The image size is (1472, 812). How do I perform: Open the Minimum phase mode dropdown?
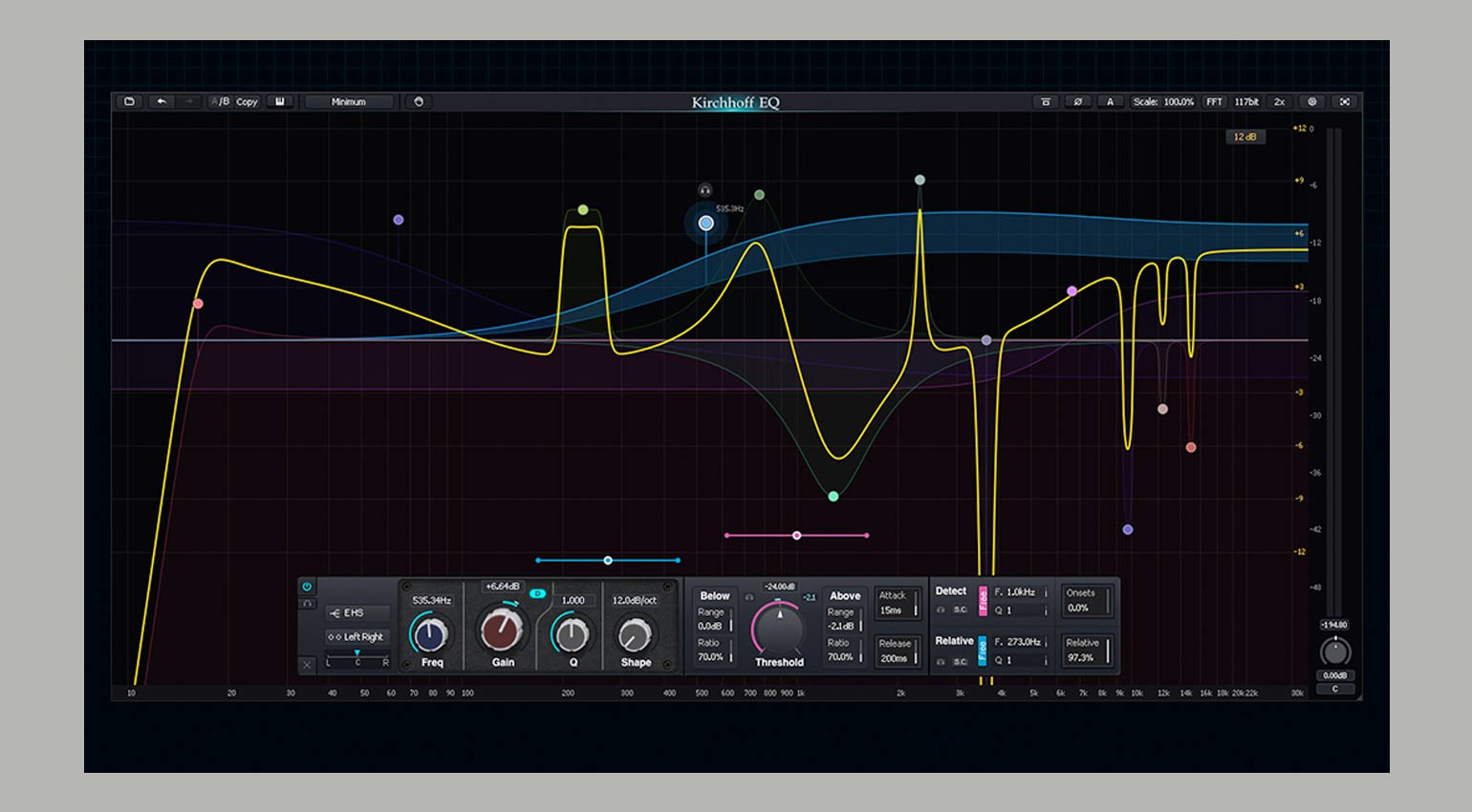pos(349,101)
